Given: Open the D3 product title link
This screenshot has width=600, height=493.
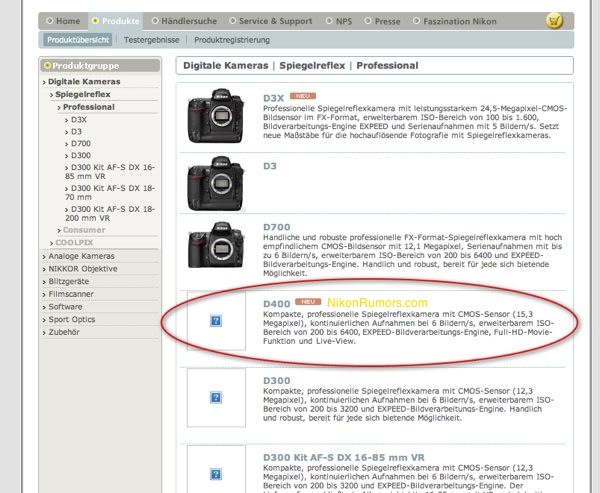Looking at the screenshot, I should (x=270, y=166).
